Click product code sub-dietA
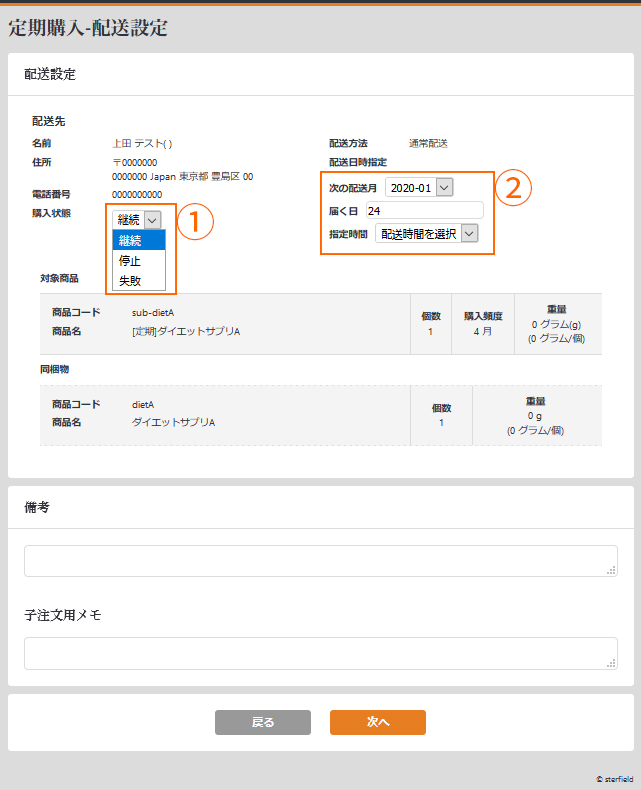The height and width of the screenshot is (790, 641). pyautogui.click(x=153, y=313)
